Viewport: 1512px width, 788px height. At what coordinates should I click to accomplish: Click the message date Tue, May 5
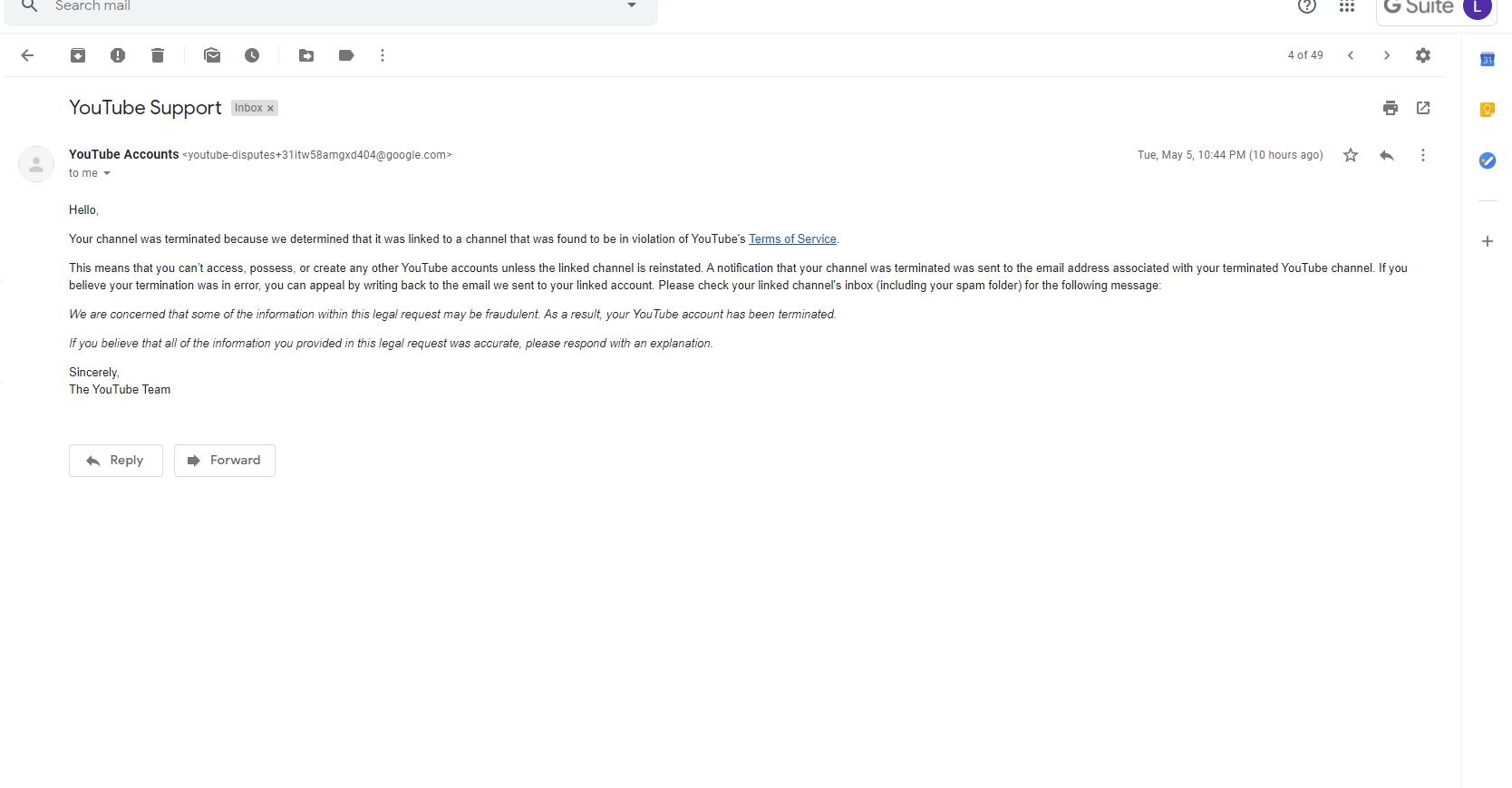(1230, 155)
